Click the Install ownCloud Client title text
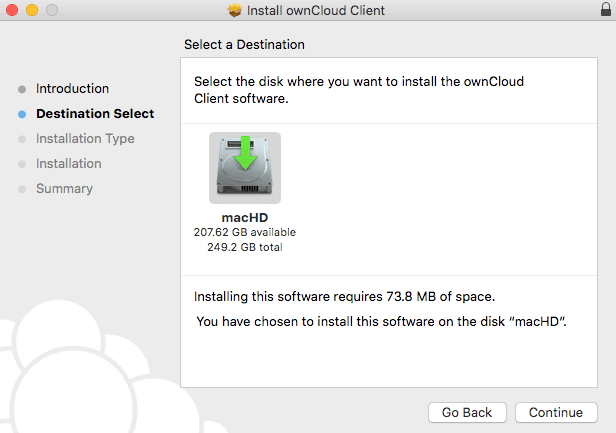The height and width of the screenshot is (433, 616). pyautogui.click(x=316, y=10)
